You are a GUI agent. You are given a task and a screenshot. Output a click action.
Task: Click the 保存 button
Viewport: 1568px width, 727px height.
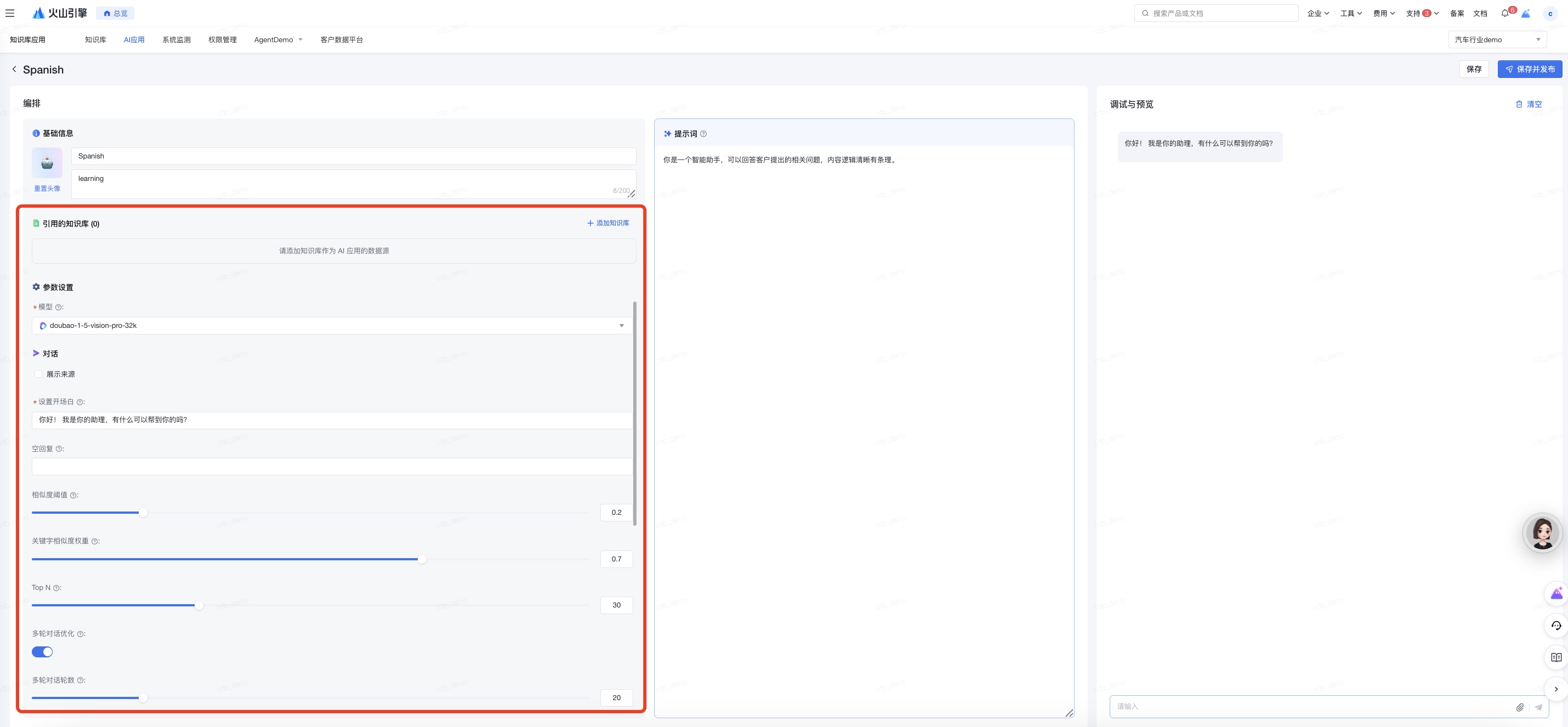tap(1474, 70)
